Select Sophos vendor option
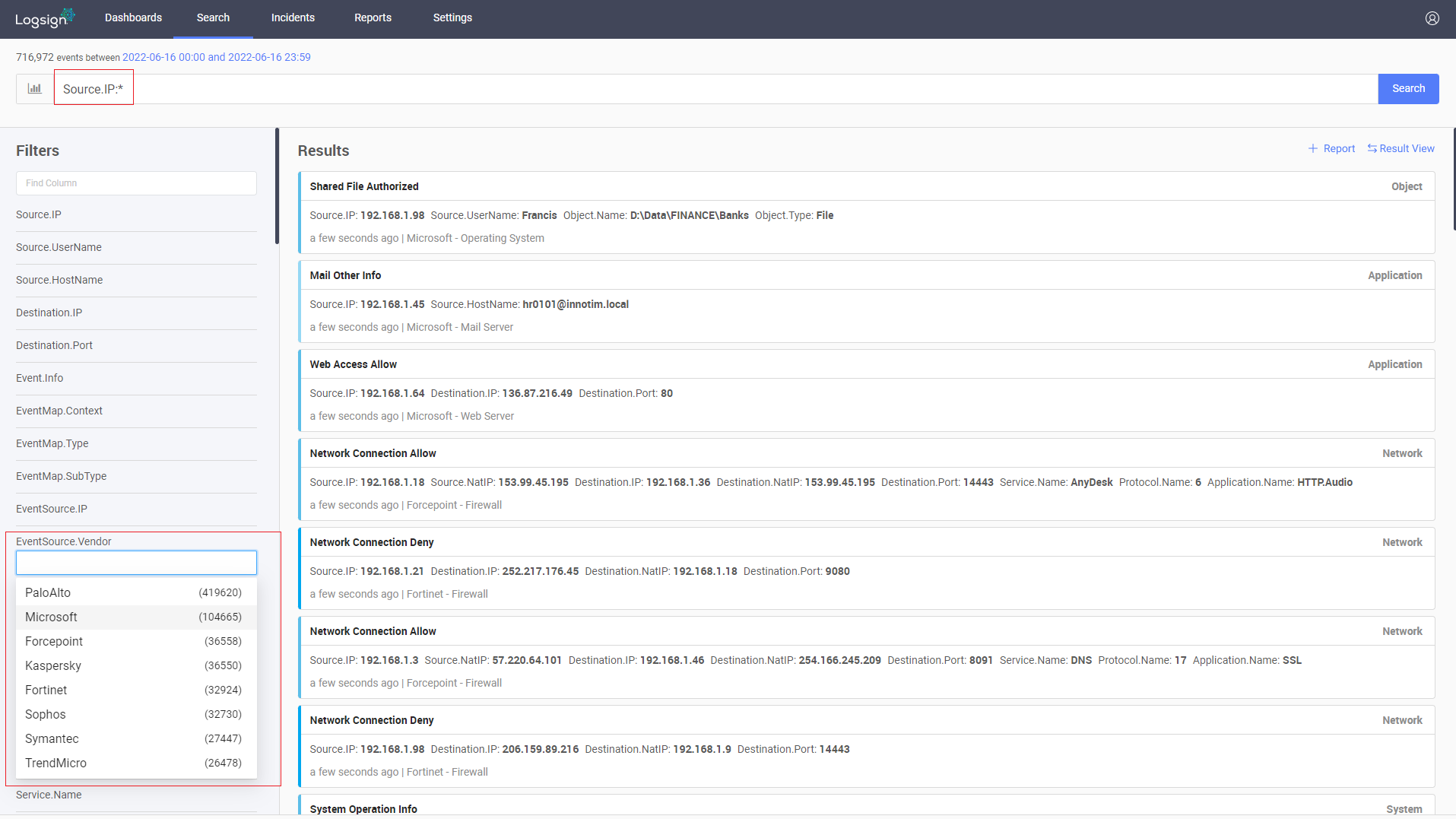Image resolution: width=1456 pixels, height=819 pixels. 136,715
